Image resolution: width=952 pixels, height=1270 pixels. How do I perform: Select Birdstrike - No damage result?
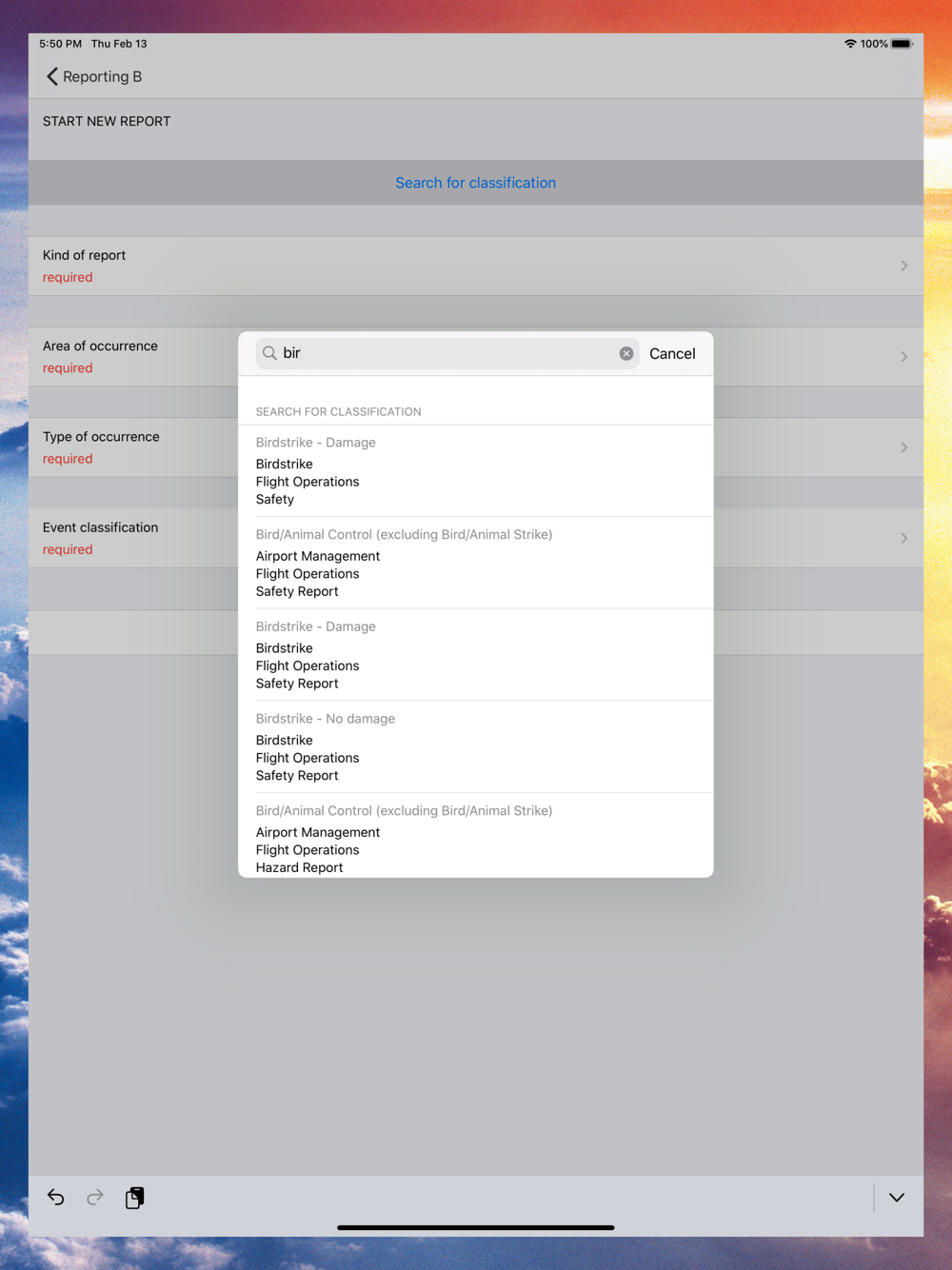tap(476, 747)
